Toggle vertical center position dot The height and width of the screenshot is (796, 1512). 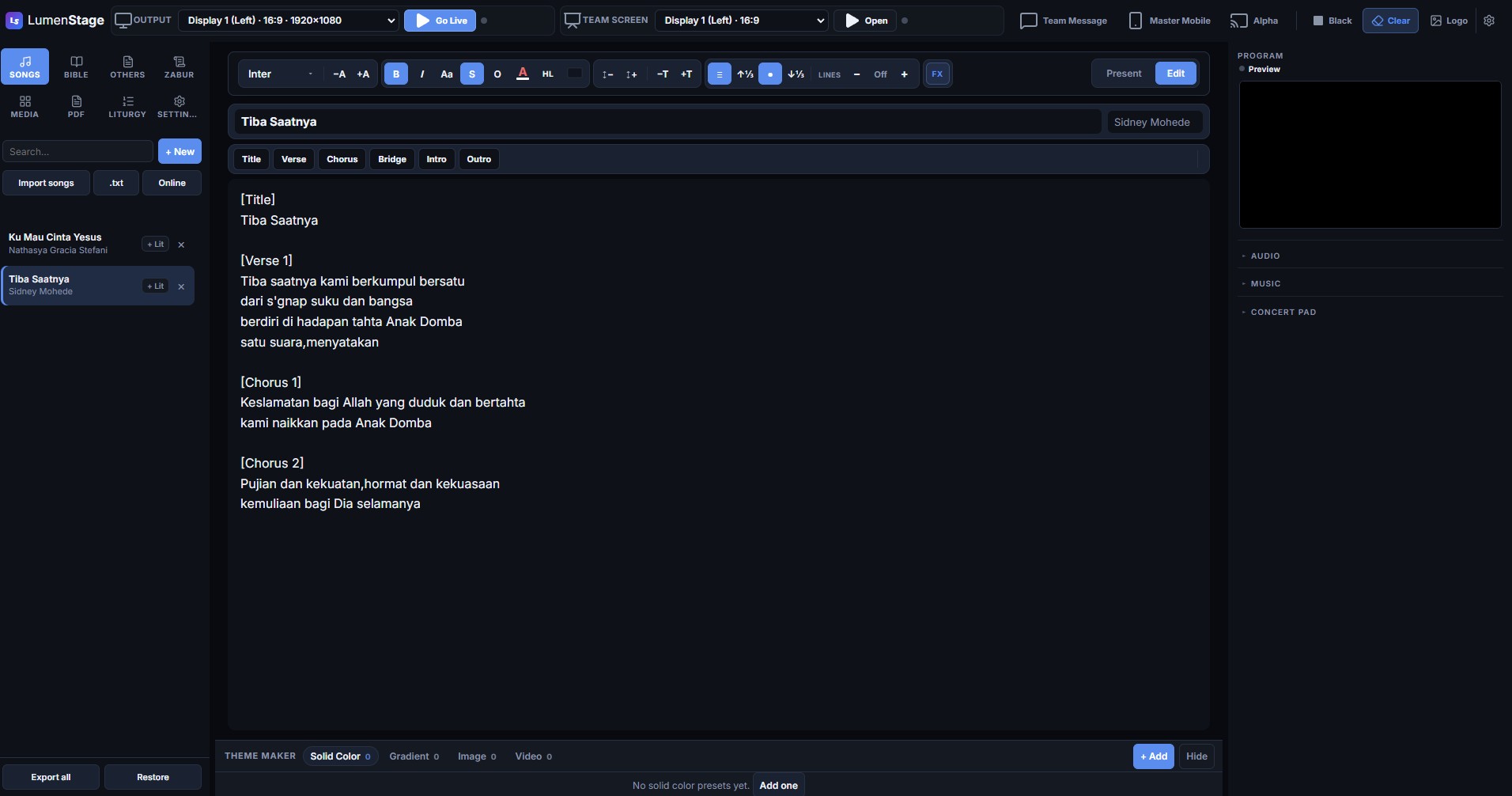[770, 74]
